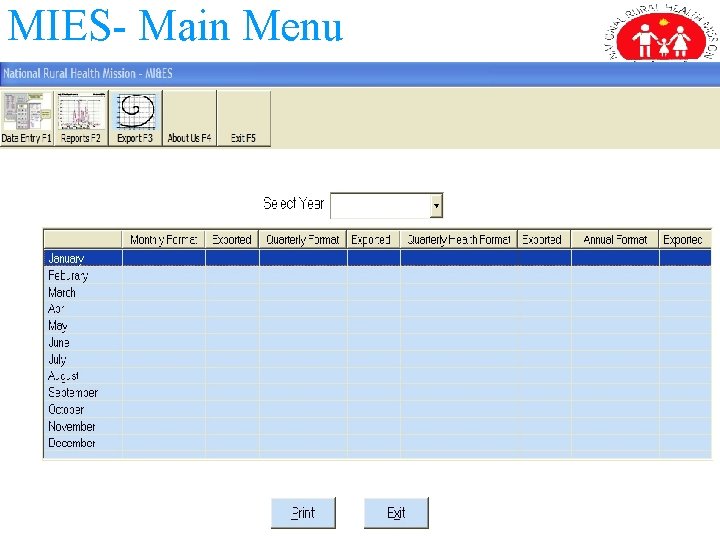Select the January row

(x=377, y=258)
